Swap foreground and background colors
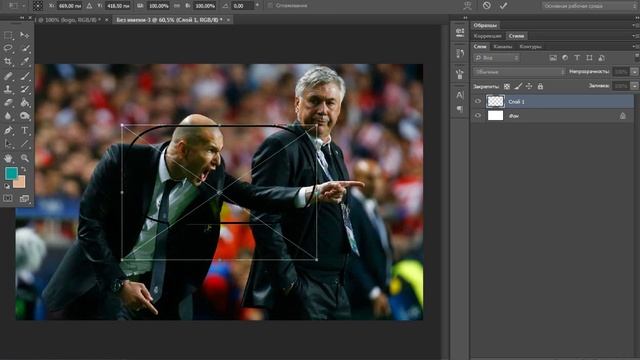The width and height of the screenshot is (640, 360). point(24,169)
